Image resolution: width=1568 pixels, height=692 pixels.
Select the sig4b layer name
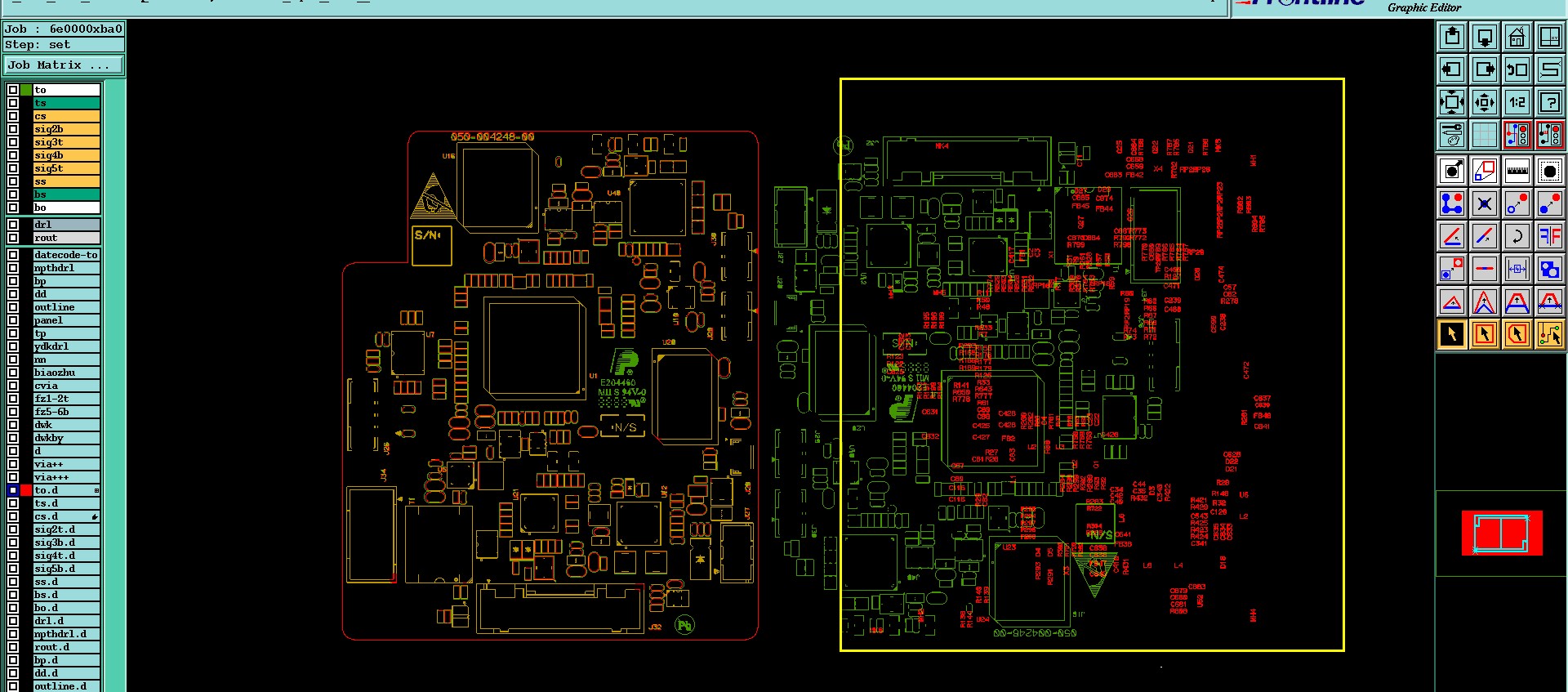click(66, 155)
